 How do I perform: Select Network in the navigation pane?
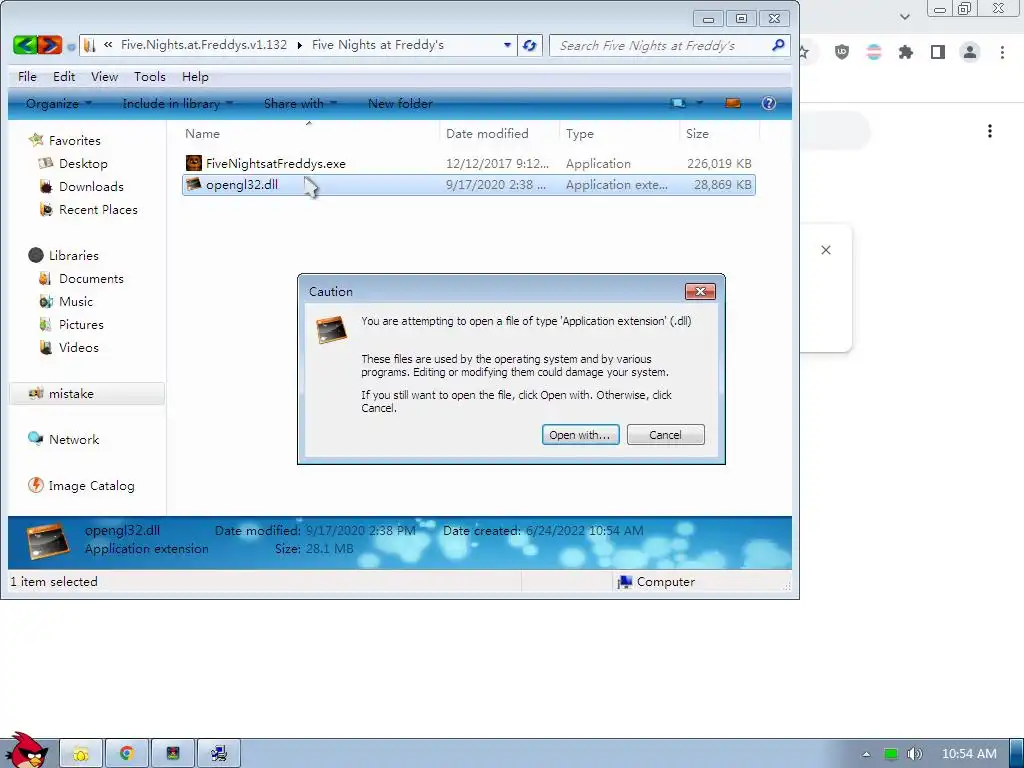pos(63,440)
